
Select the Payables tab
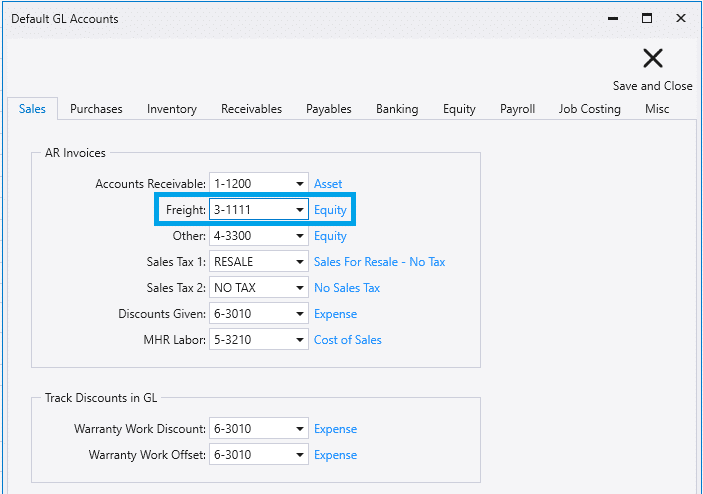[329, 109]
